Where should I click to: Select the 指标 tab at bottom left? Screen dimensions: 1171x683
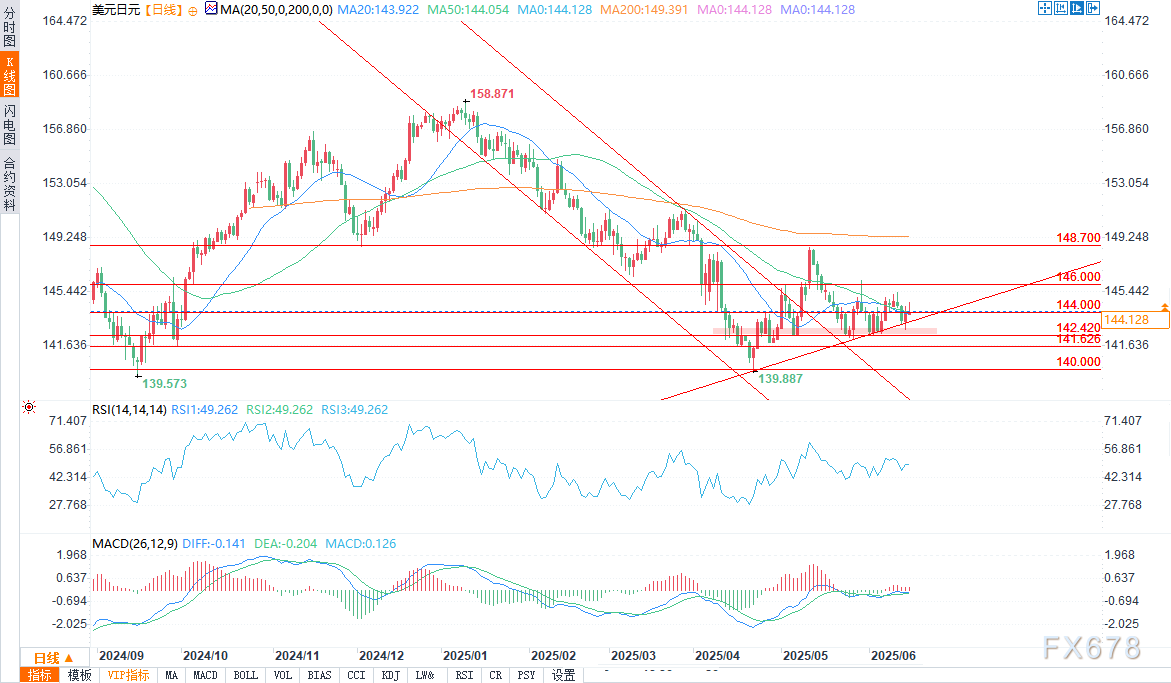point(41,675)
